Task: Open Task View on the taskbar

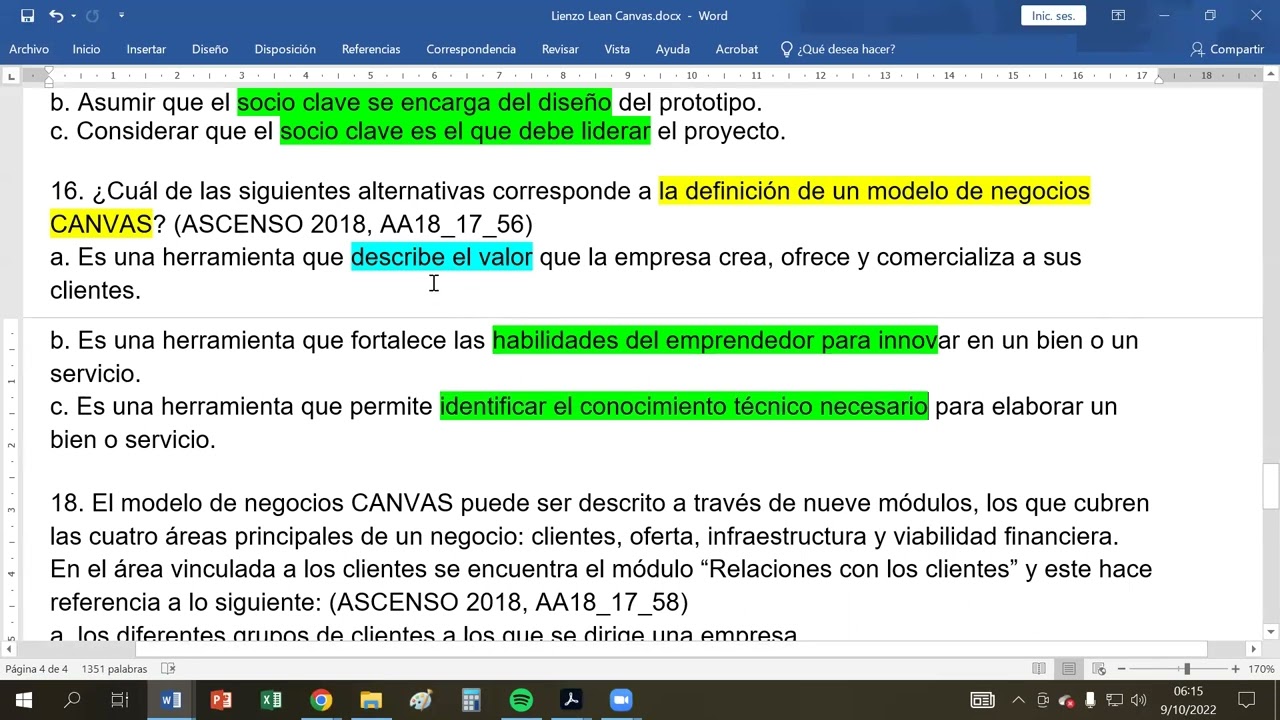Action: (x=120, y=700)
